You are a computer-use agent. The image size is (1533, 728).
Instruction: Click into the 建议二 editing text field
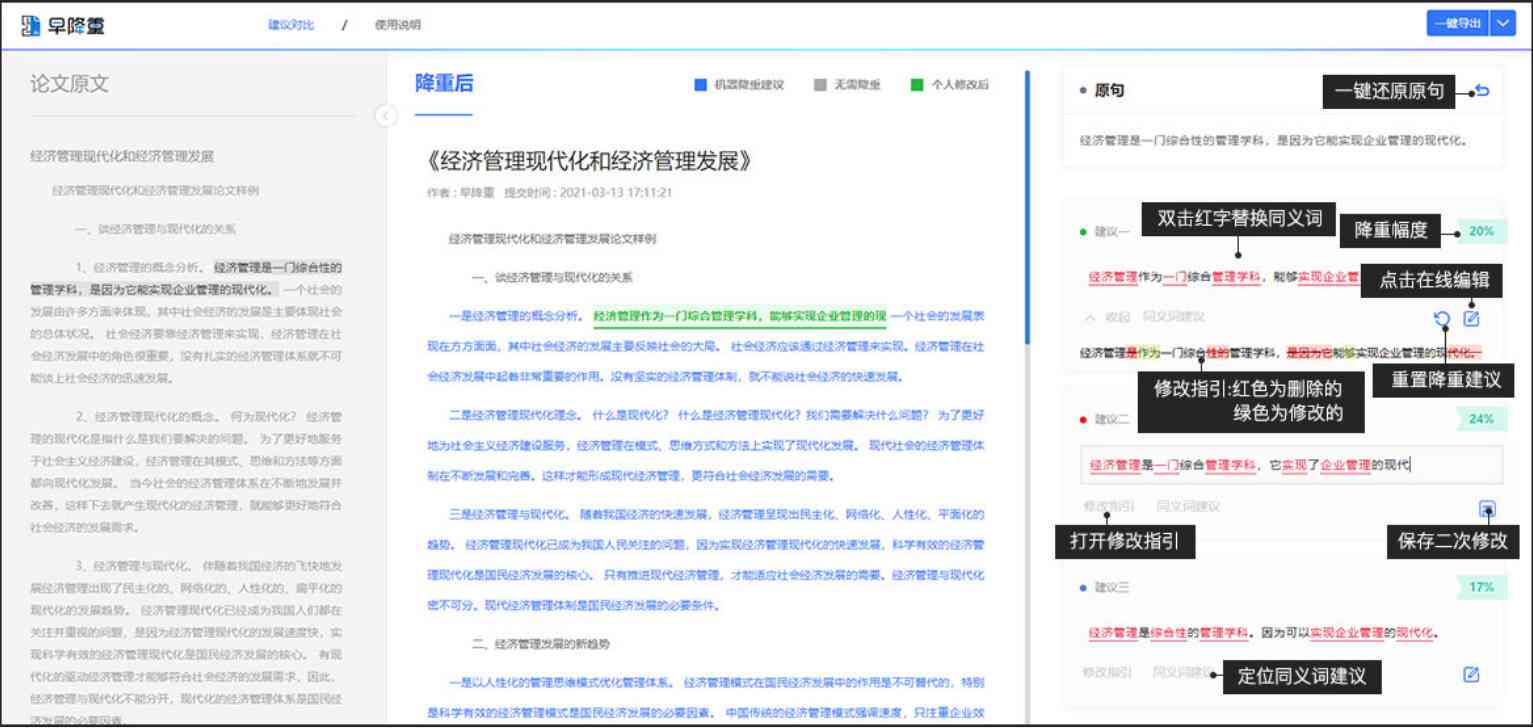[1291, 465]
